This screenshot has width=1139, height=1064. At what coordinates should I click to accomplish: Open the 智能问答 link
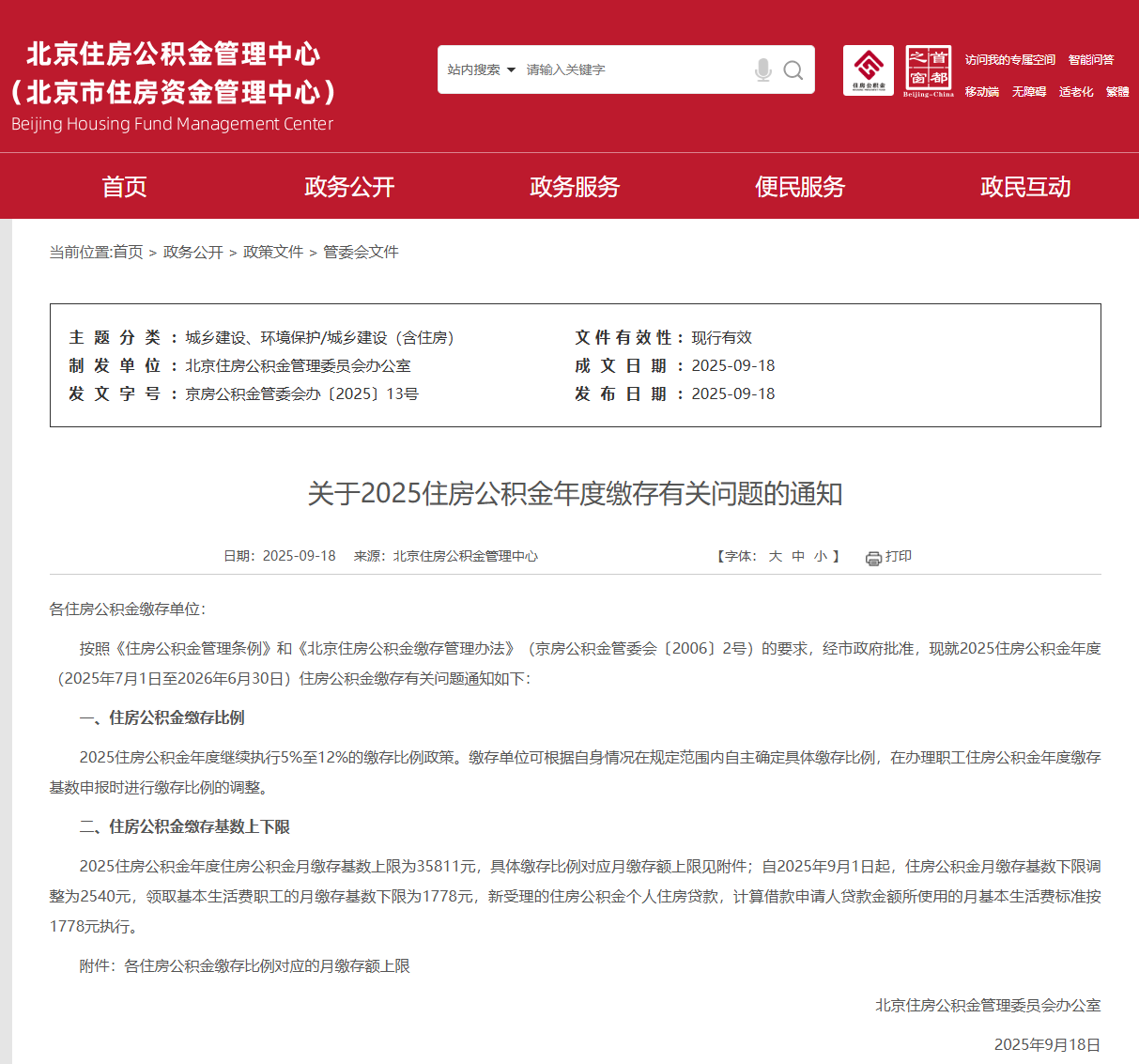[x=1091, y=60]
